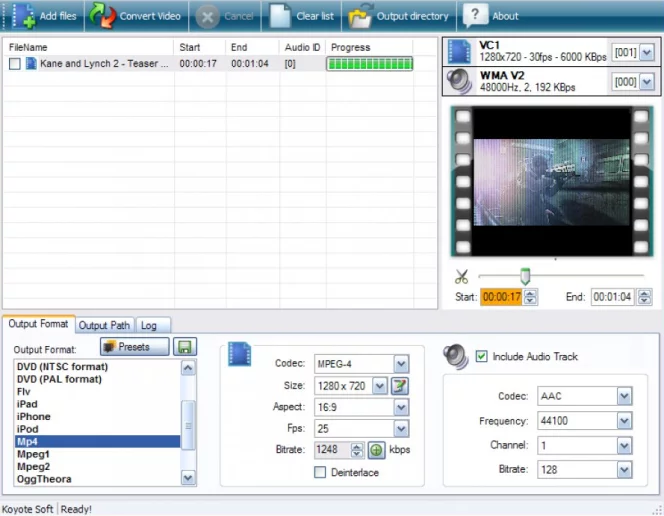Click the Start time spinner arrows

(x=530, y=297)
